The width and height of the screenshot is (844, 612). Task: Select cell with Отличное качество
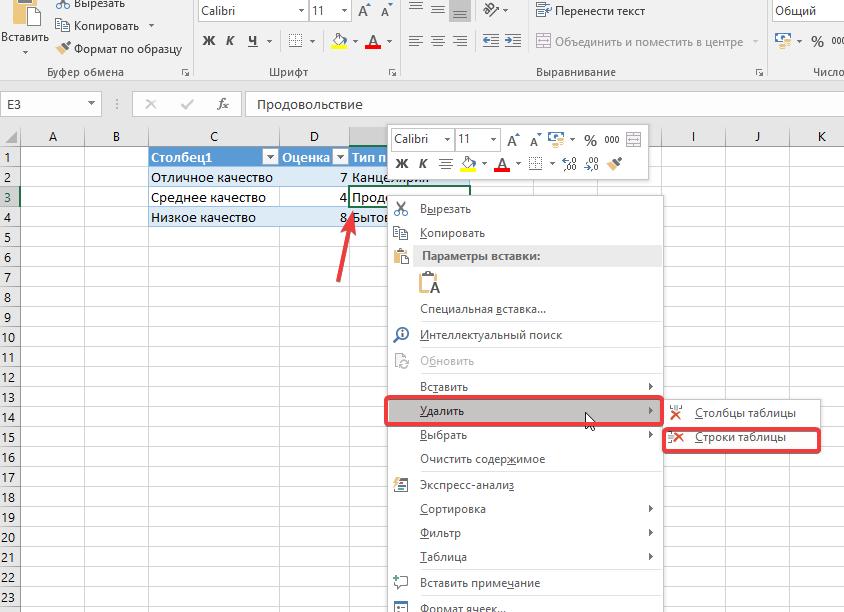(x=214, y=177)
